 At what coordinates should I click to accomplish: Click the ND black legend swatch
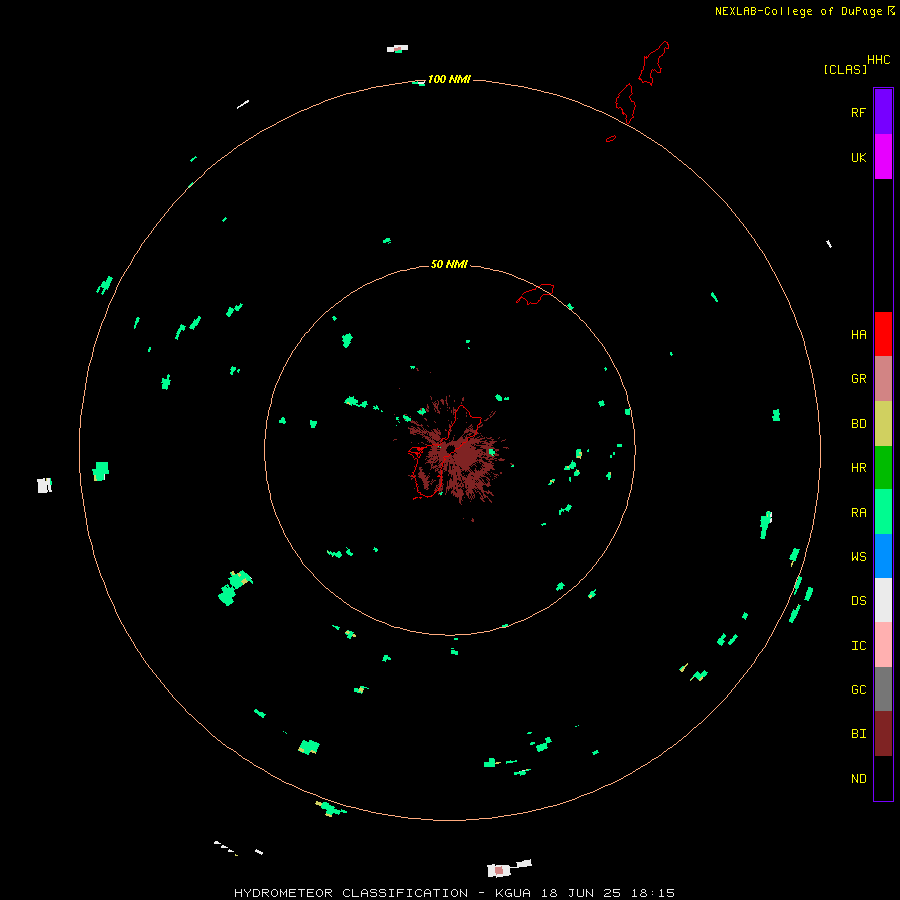883,778
